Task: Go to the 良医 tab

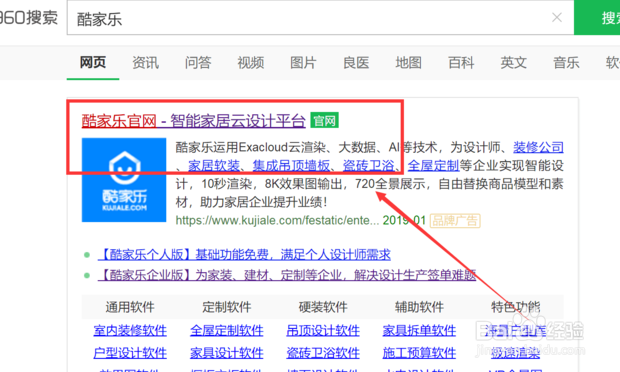Action: (x=356, y=62)
